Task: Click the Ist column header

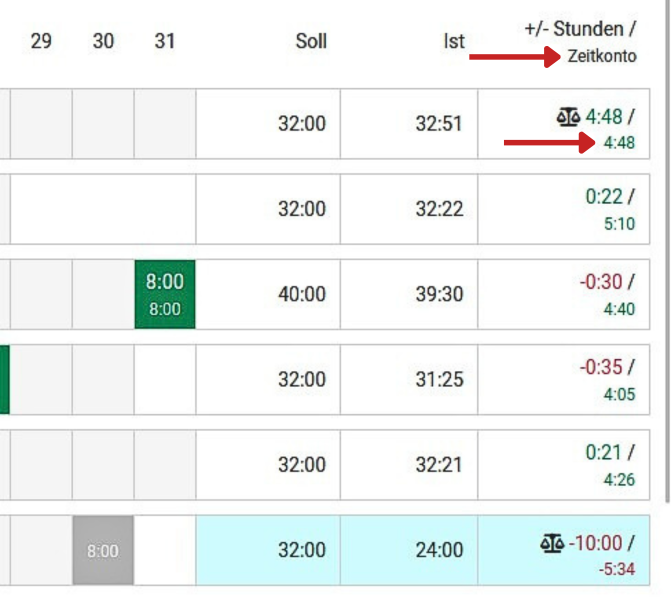Action: (454, 42)
